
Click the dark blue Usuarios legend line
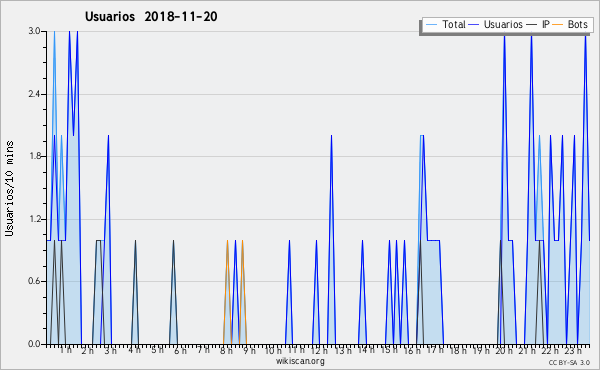[474, 25]
